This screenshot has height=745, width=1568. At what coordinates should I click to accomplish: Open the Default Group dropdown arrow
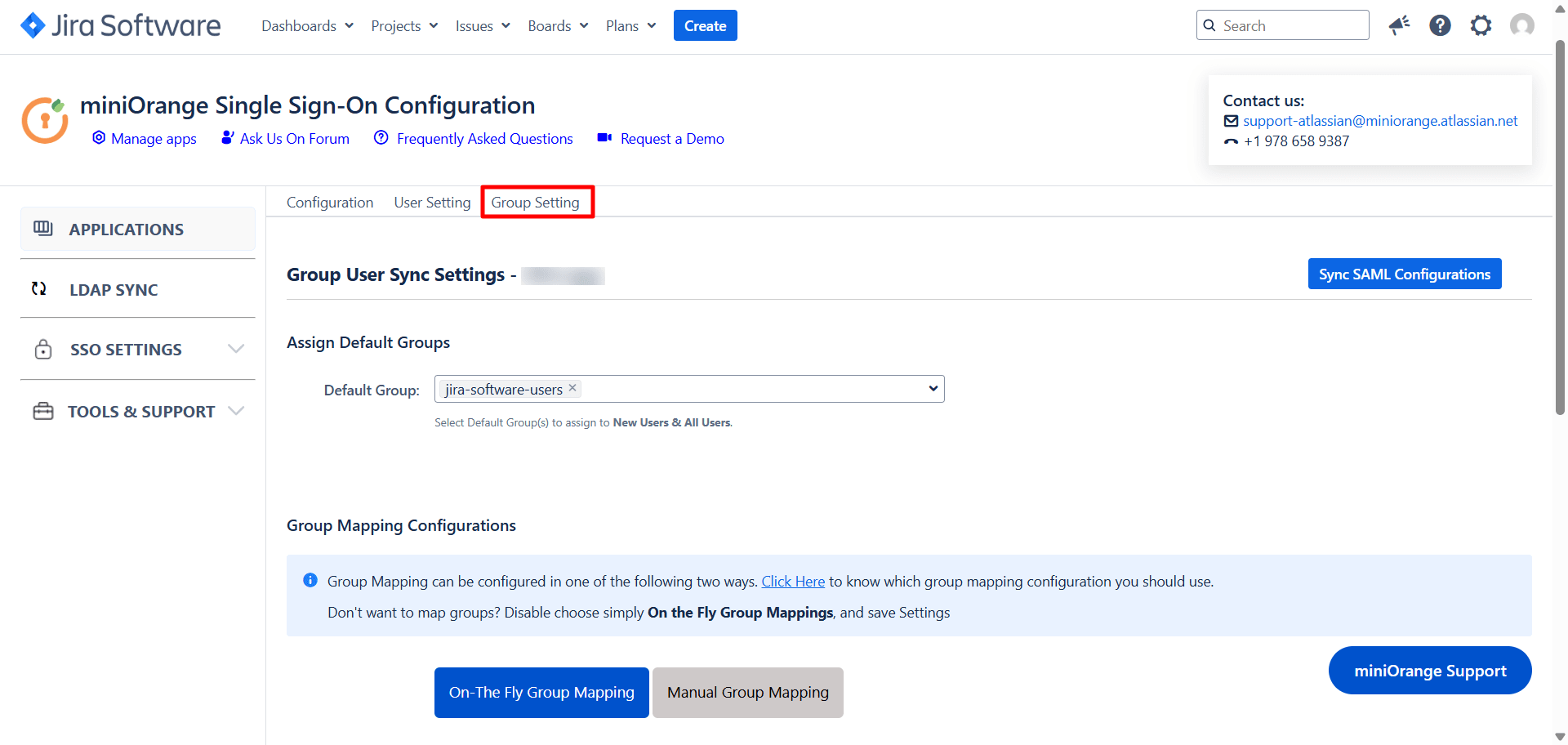coord(933,389)
